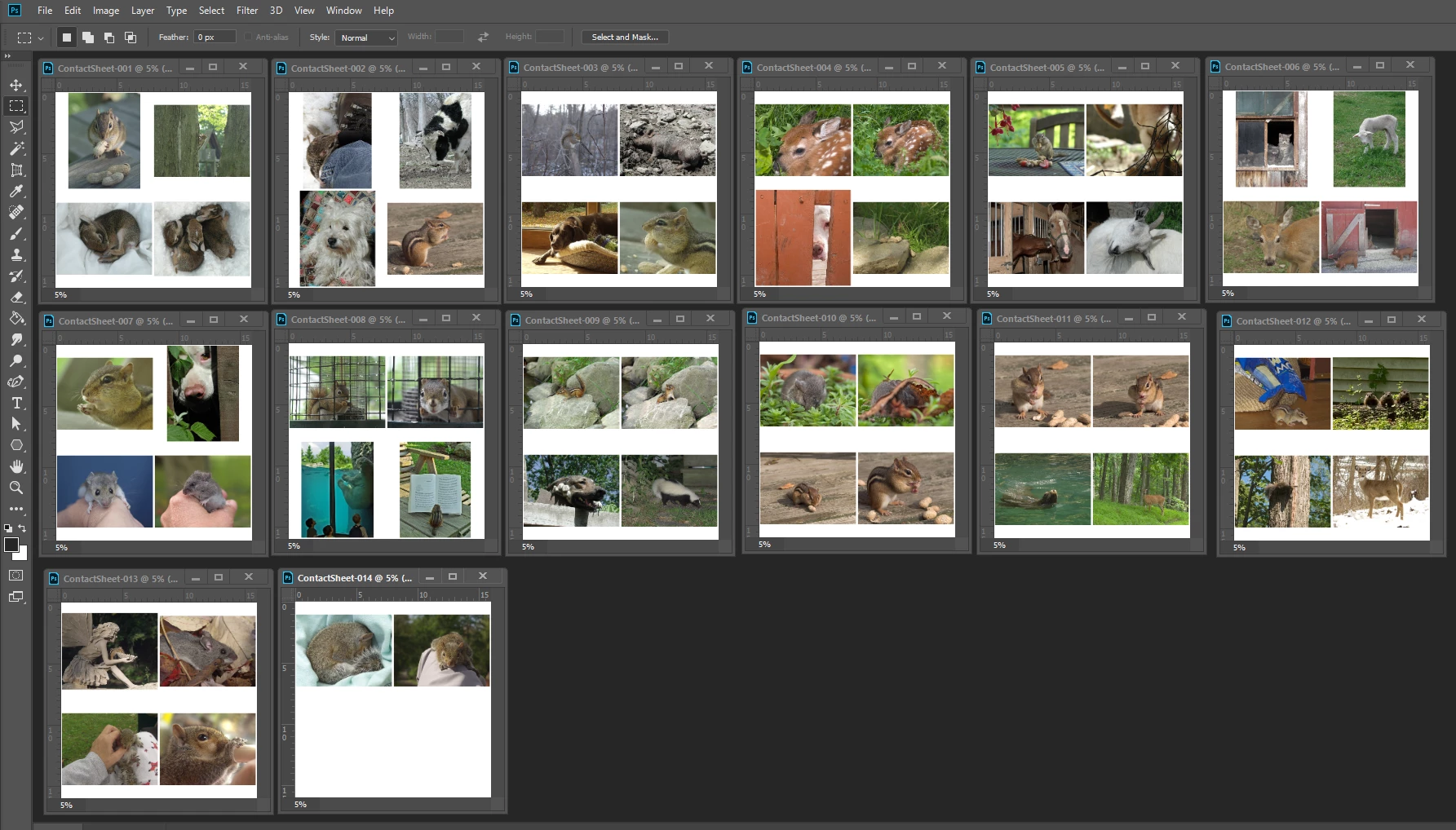Click the skunk photo in ContactSheet-009
This screenshot has height=830, width=1456.
(x=669, y=491)
